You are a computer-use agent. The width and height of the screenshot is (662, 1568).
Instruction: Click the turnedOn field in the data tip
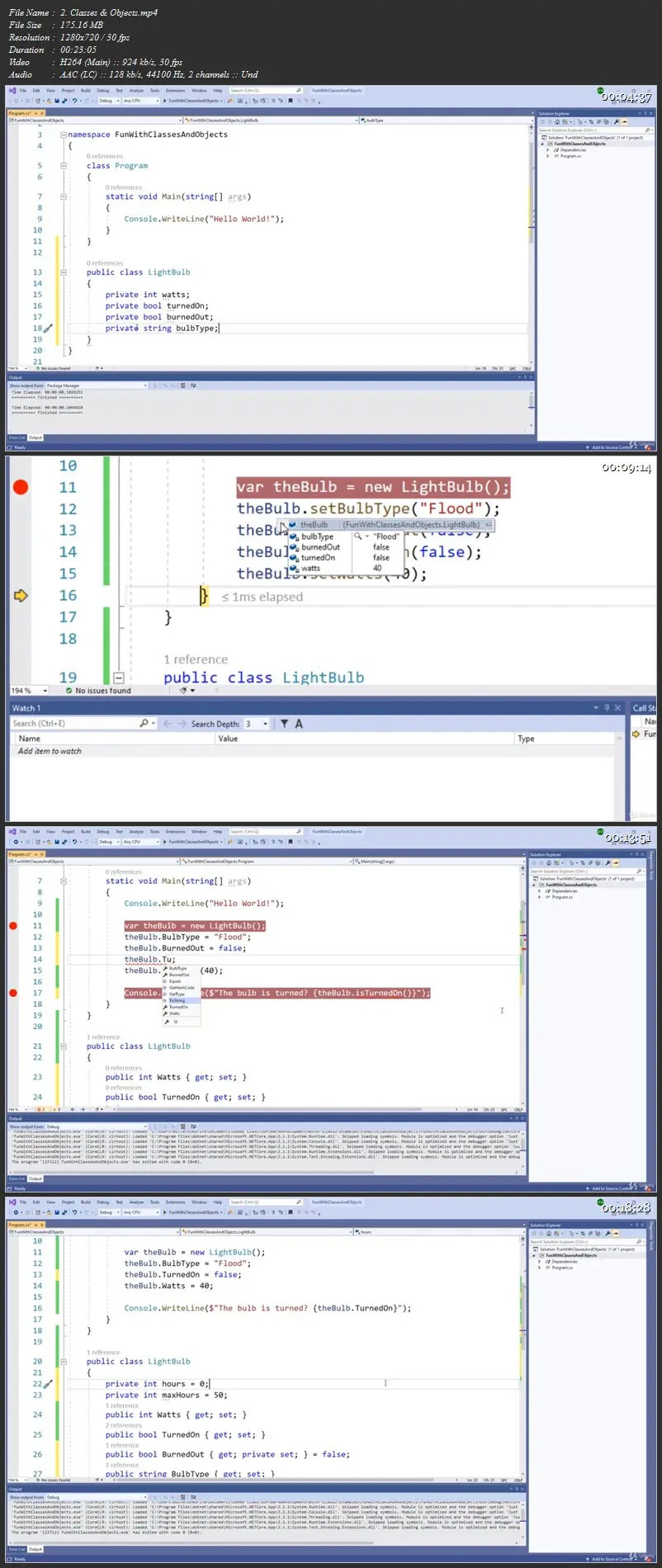318,558
